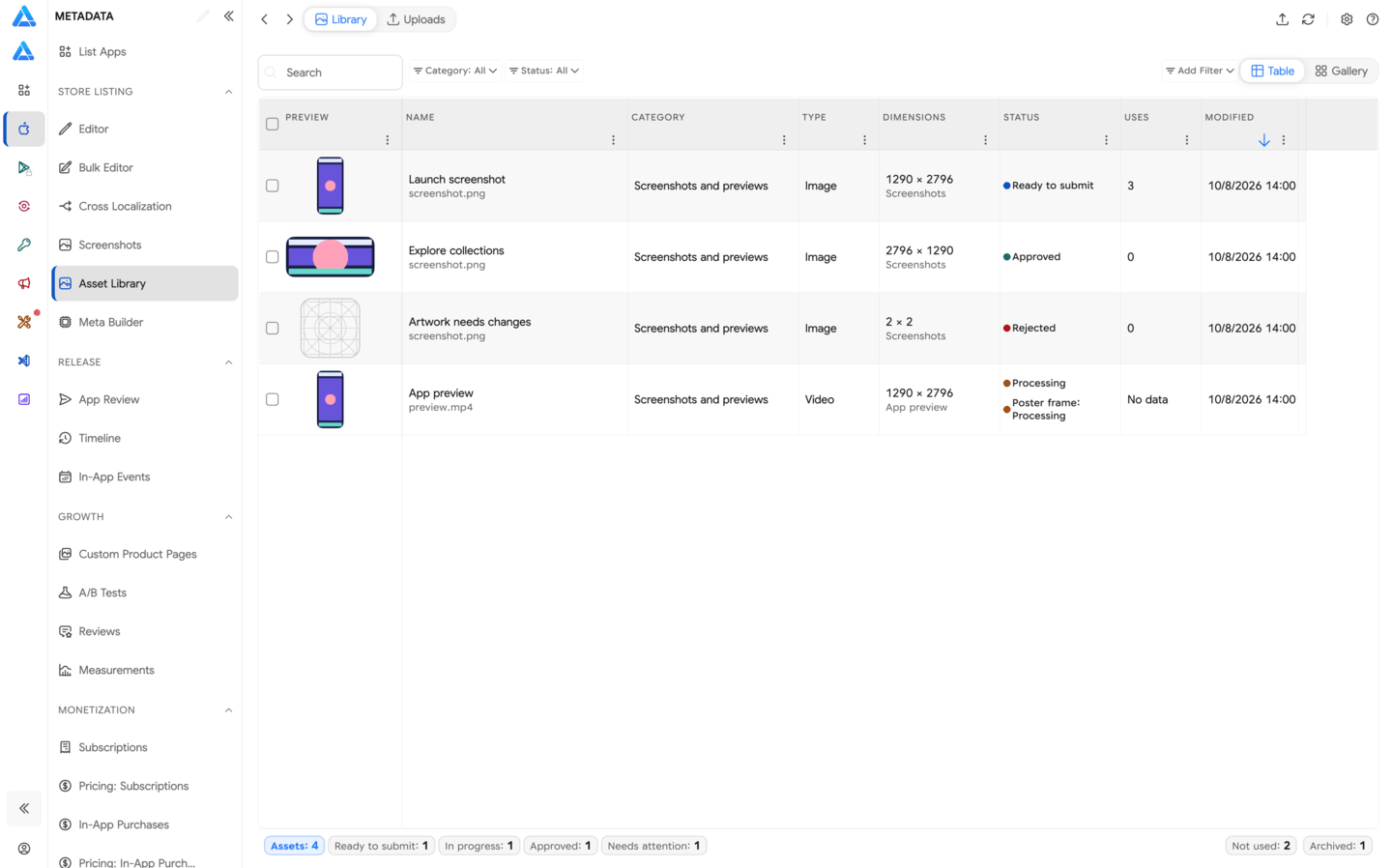Image resolution: width=1392 pixels, height=868 pixels.
Task: Switch to the Uploads tab
Action: tap(417, 19)
